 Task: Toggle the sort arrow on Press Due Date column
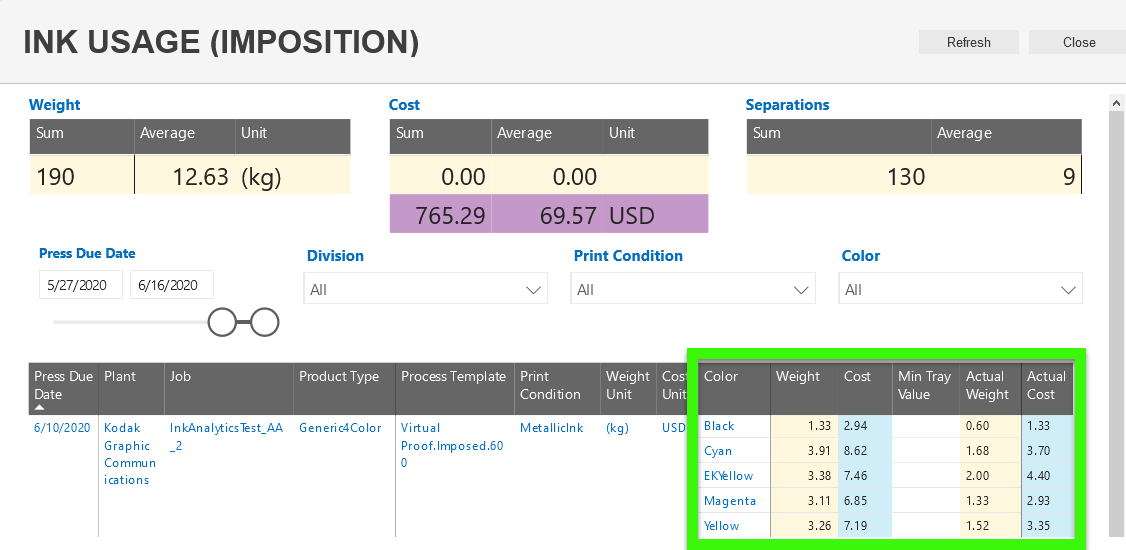coord(41,408)
